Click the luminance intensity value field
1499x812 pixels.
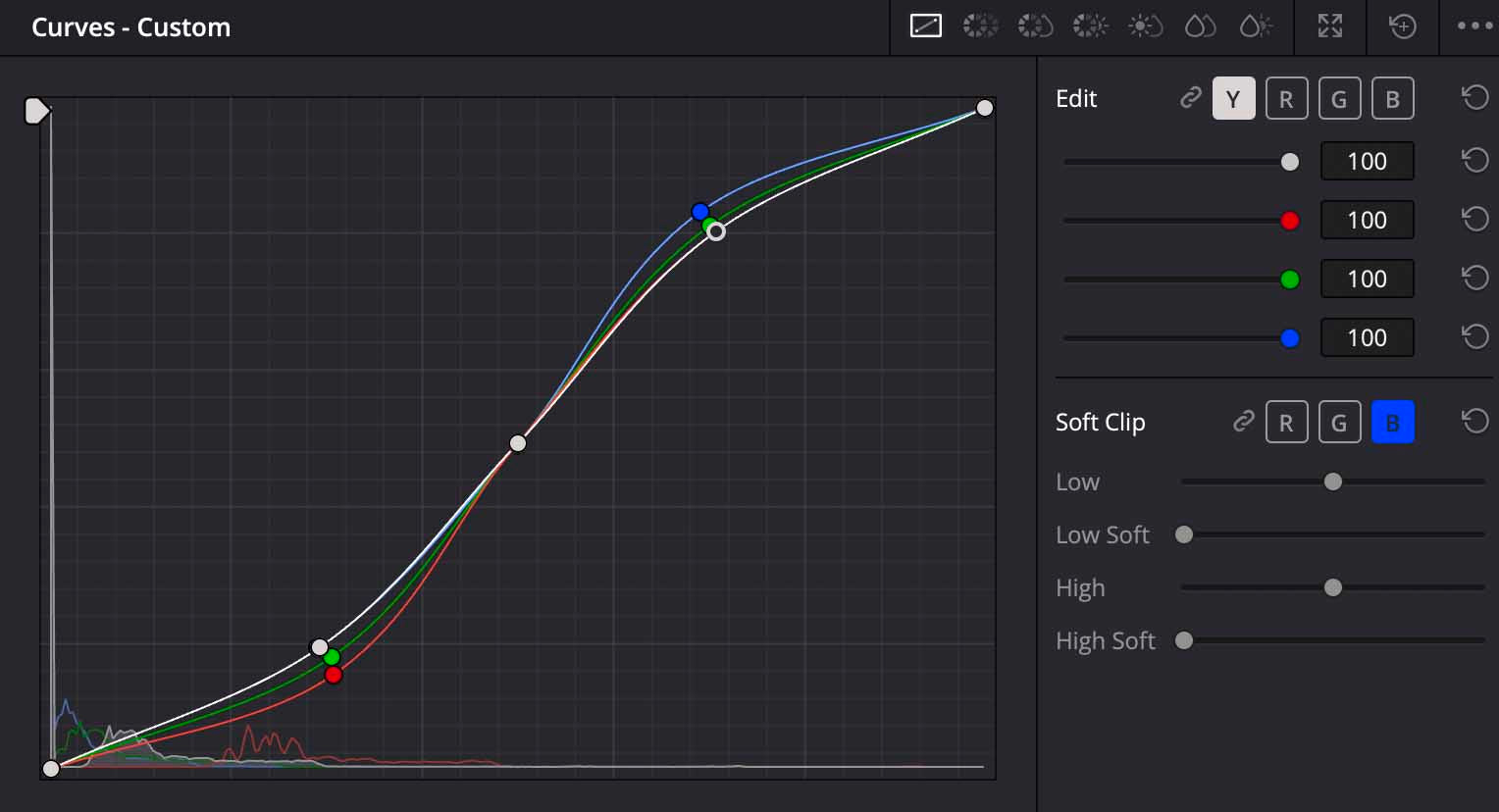click(x=1367, y=161)
